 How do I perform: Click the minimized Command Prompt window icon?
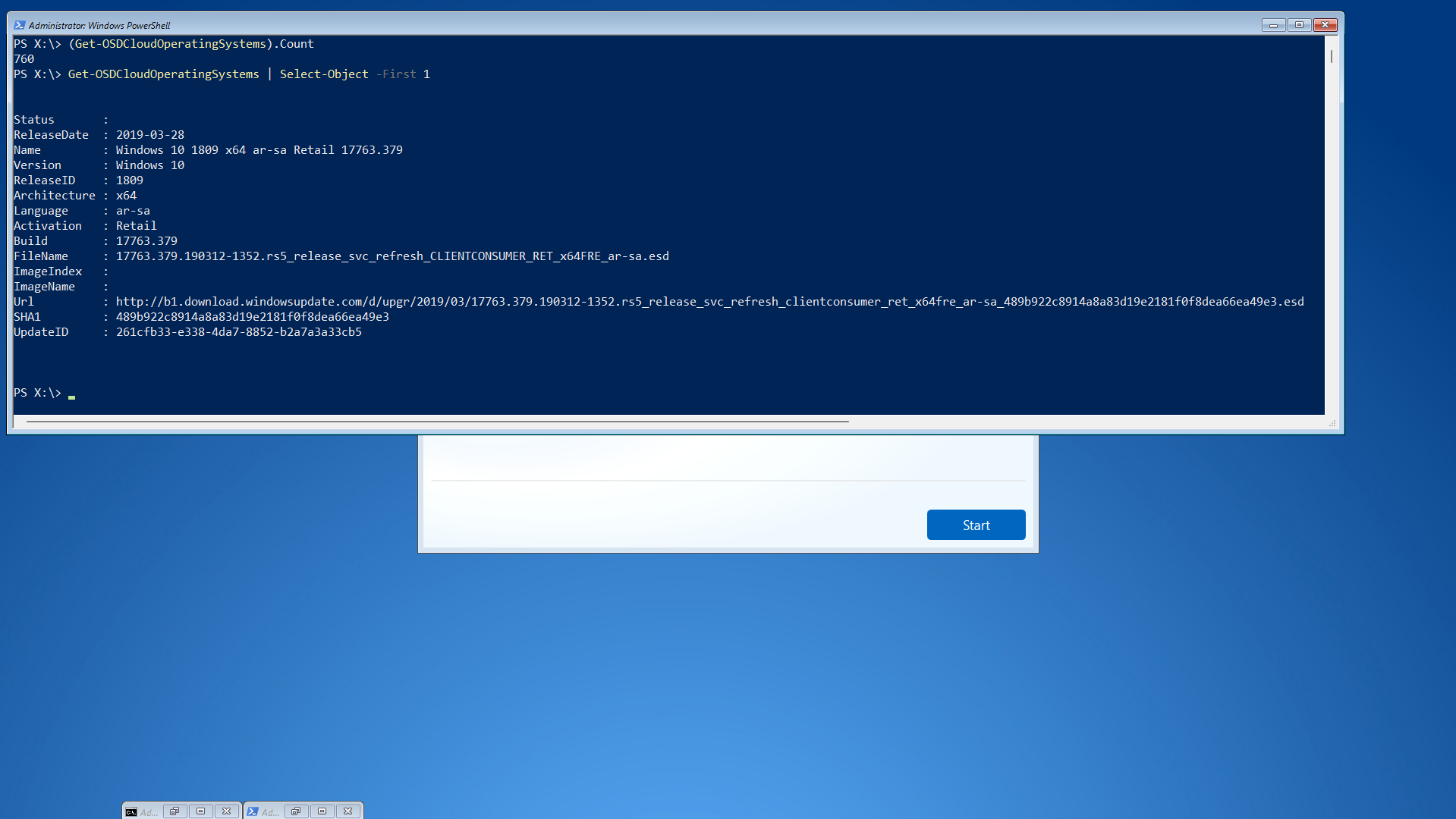[x=131, y=811]
